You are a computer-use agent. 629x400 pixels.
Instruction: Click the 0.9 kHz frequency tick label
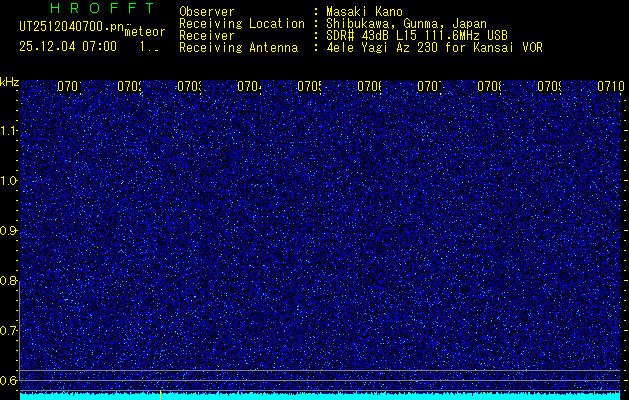tap(9, 231)
